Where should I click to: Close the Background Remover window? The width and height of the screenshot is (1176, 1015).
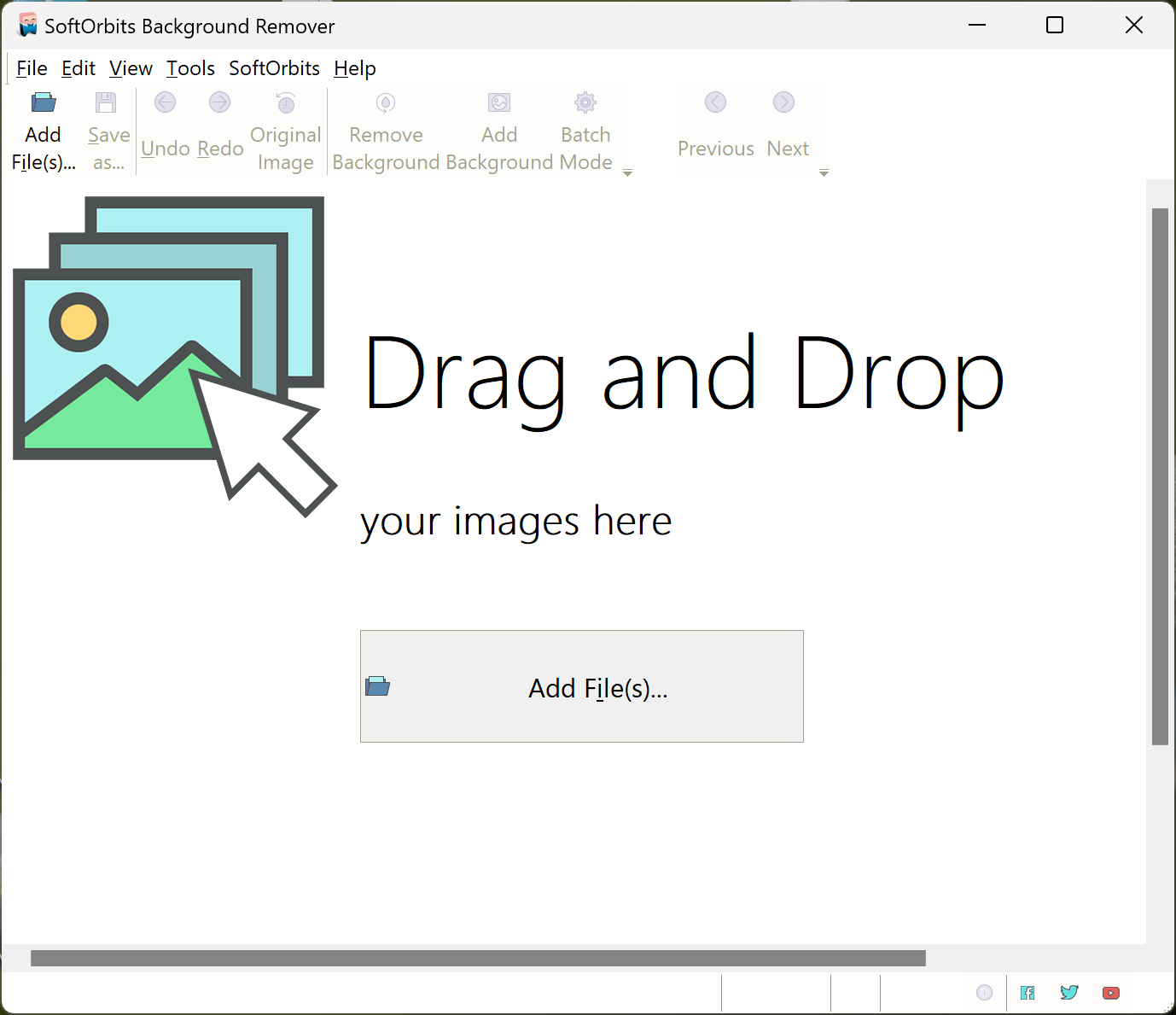point(1134,25)
